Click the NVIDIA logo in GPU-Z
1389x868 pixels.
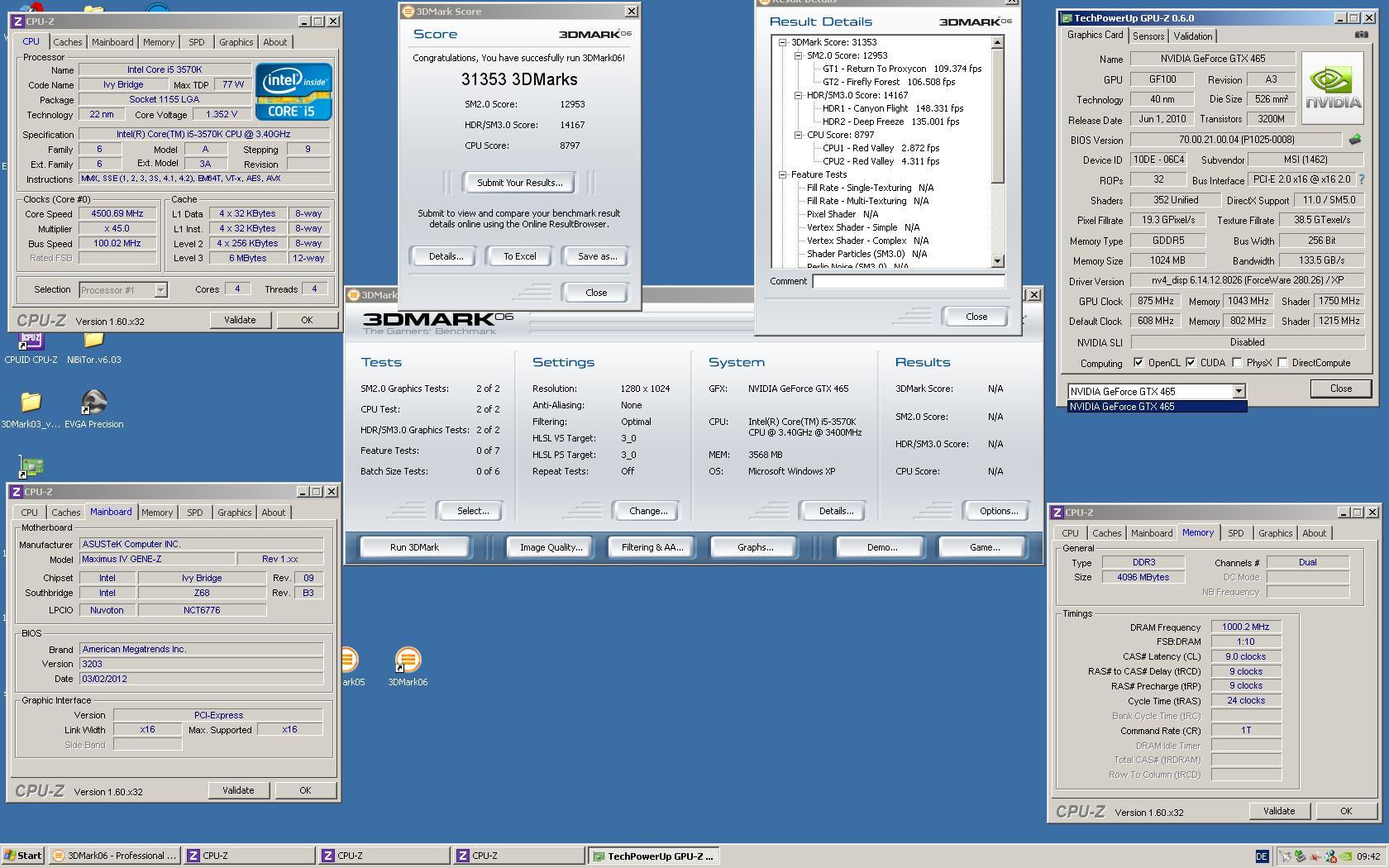pyautogui.click(x=1332, y=88)
